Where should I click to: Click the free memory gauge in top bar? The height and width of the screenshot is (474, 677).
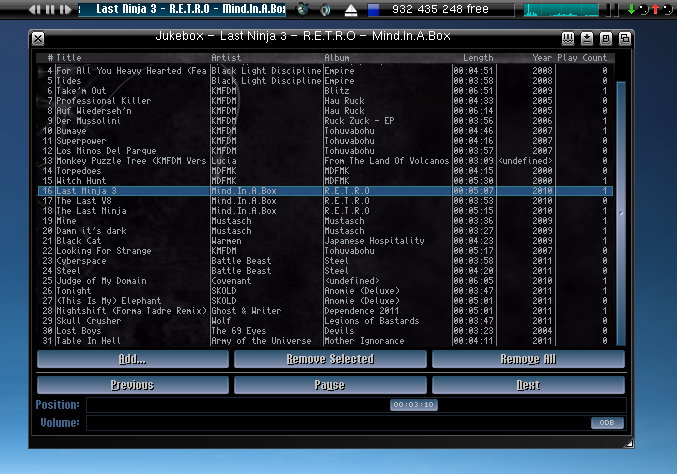(x=441, y=9)
